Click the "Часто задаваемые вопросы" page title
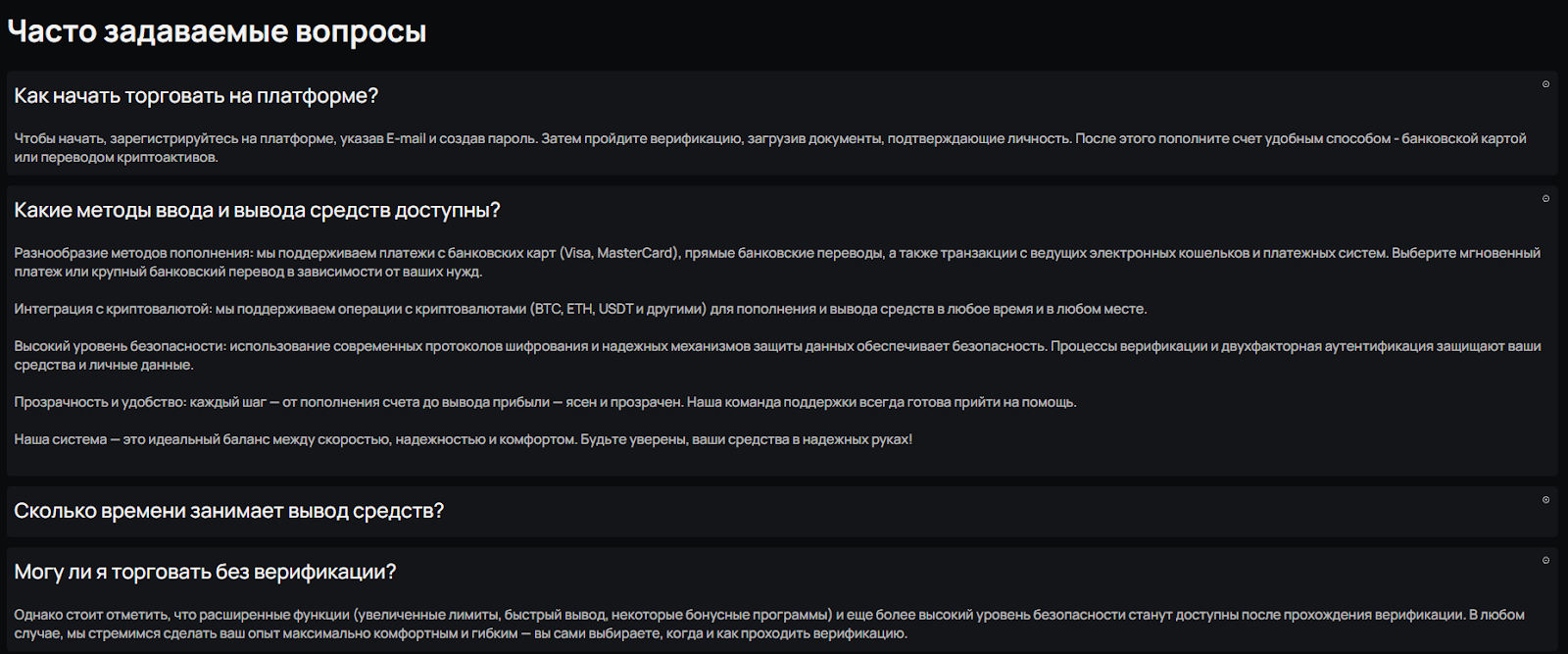The width and height of the screenshot is (1568, 654). click(217, 31)
